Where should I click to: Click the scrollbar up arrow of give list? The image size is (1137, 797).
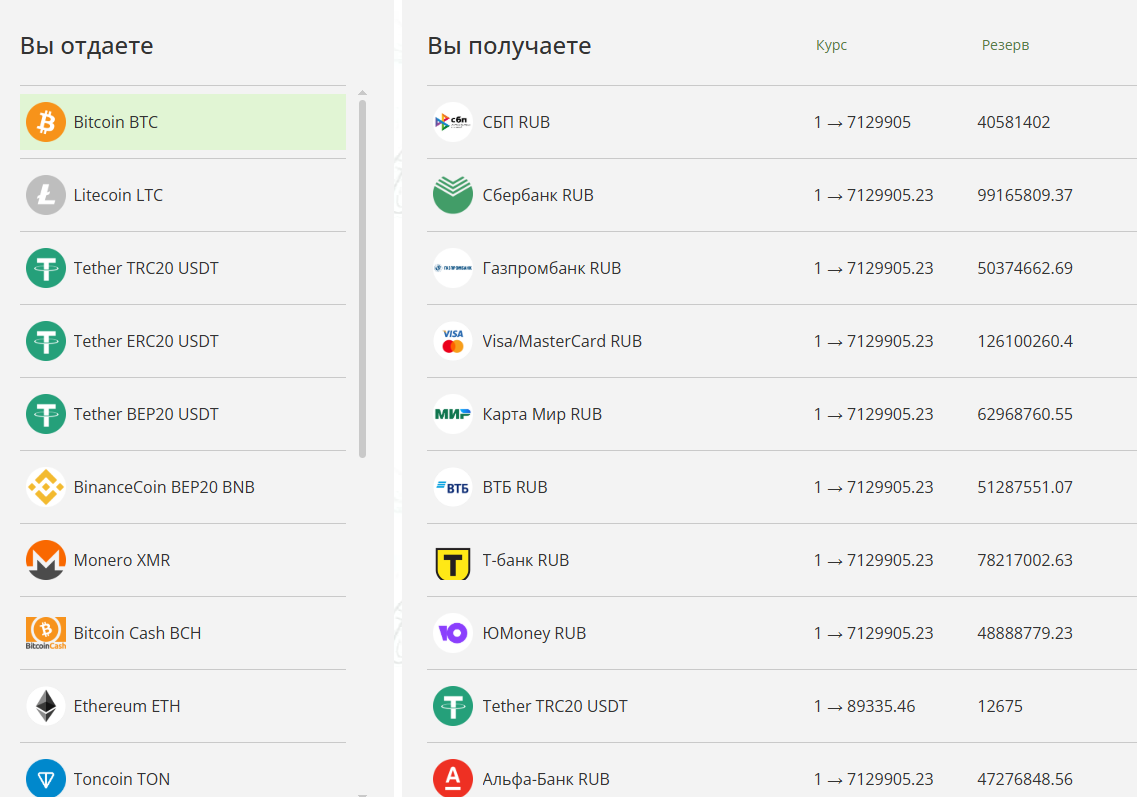tap(363, 93)
